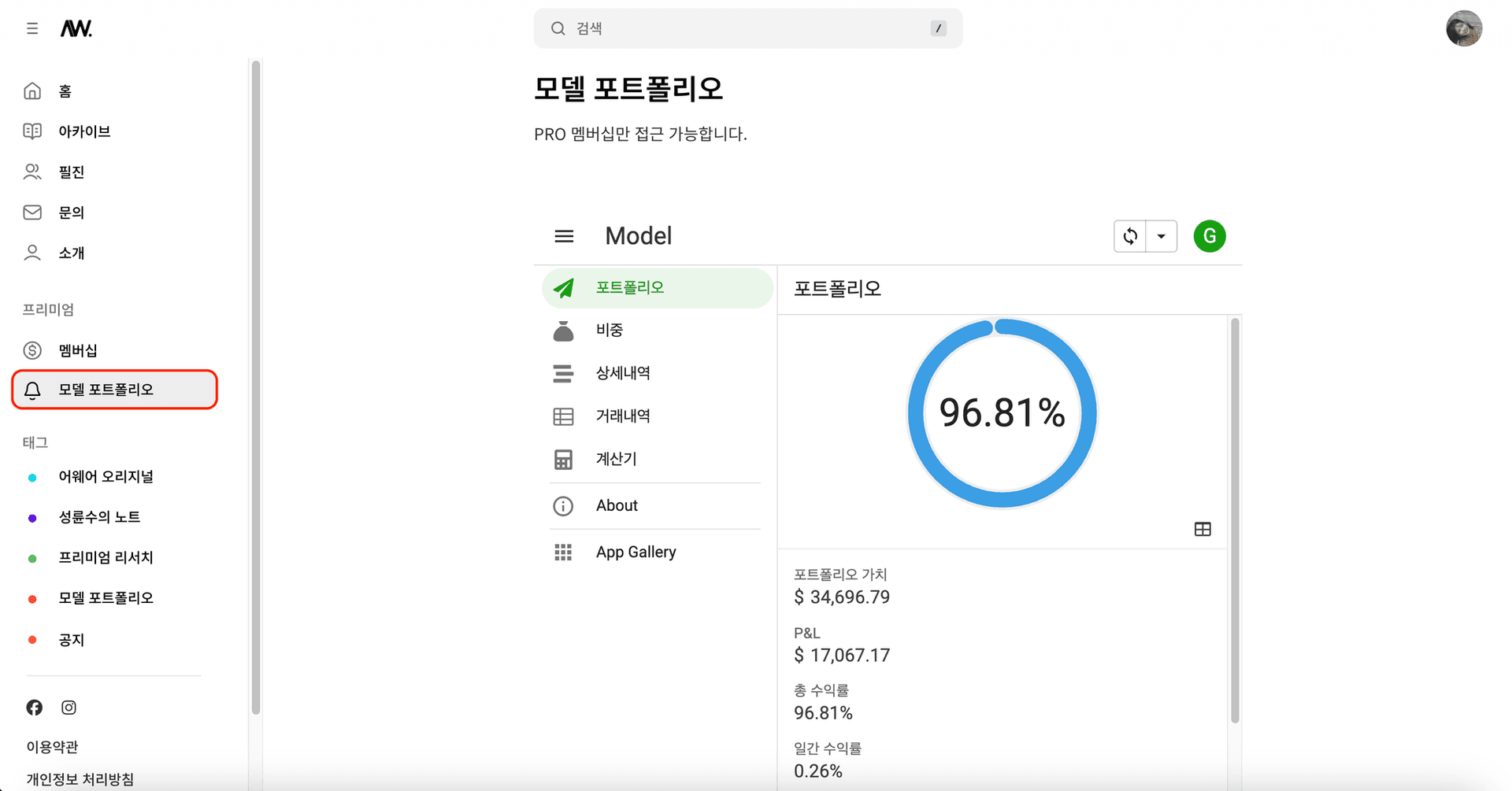Click the table view icon below the donut chart
Image resolution: width=1512 pixels, height=791 pixels.
click(x=1202, y=528)
